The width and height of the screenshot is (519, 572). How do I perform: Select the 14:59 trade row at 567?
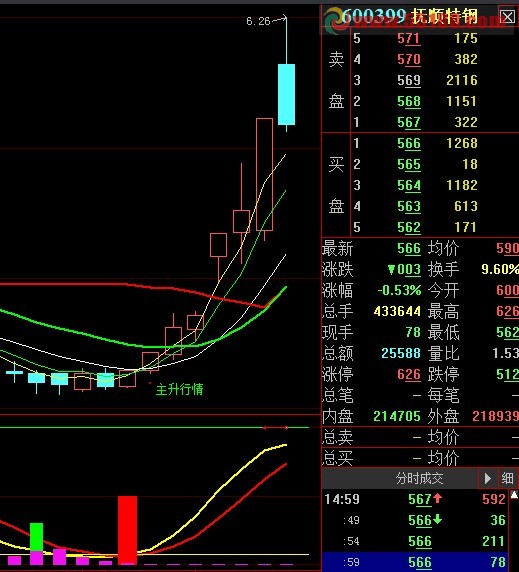416,499
